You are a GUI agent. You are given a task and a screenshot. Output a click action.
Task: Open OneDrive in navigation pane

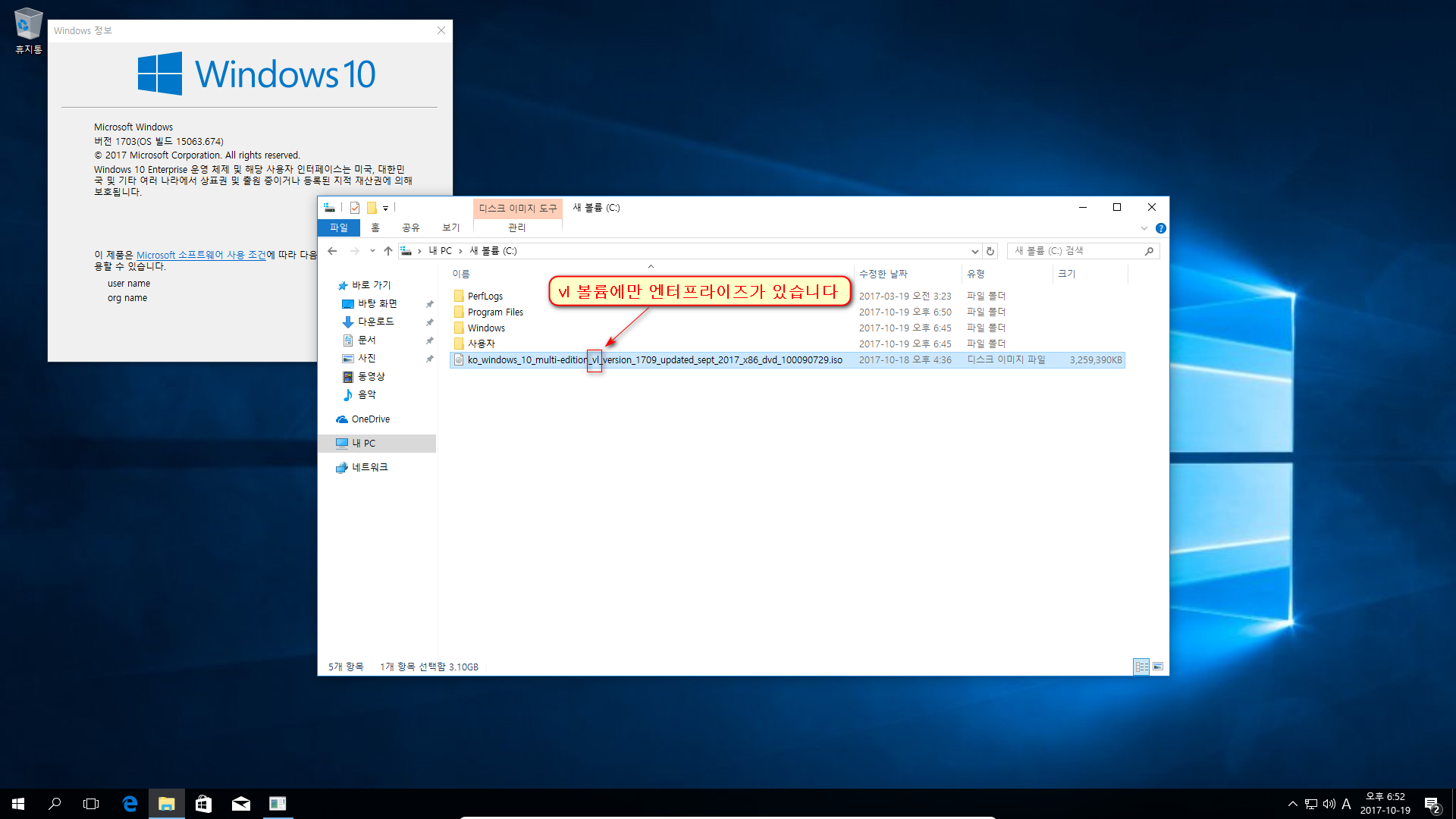tap(370, 419)
